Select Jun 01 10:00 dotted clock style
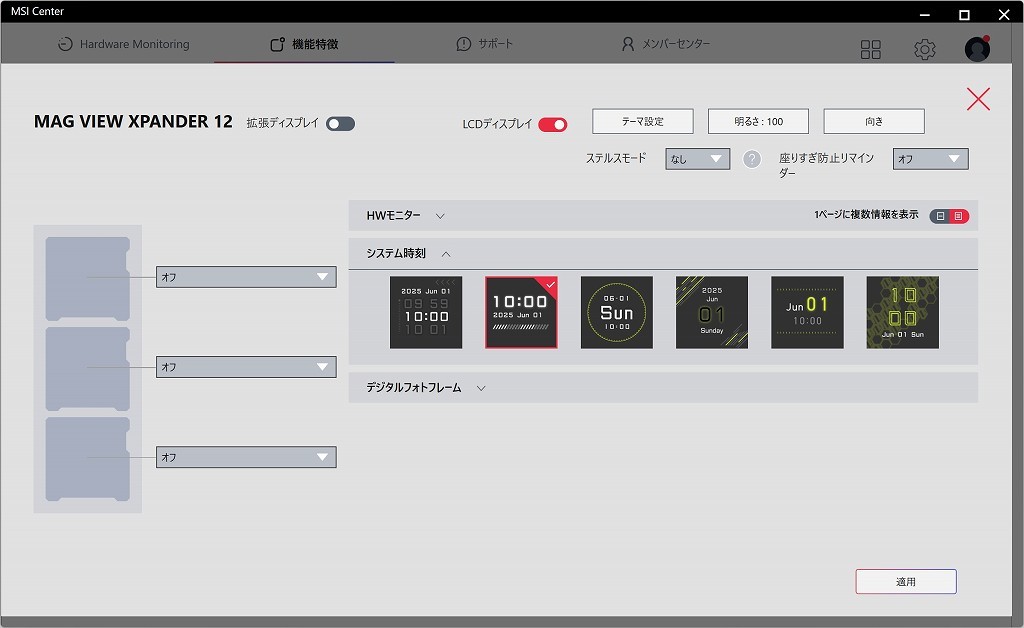1024x628 pixels. (x=807, y=312)
